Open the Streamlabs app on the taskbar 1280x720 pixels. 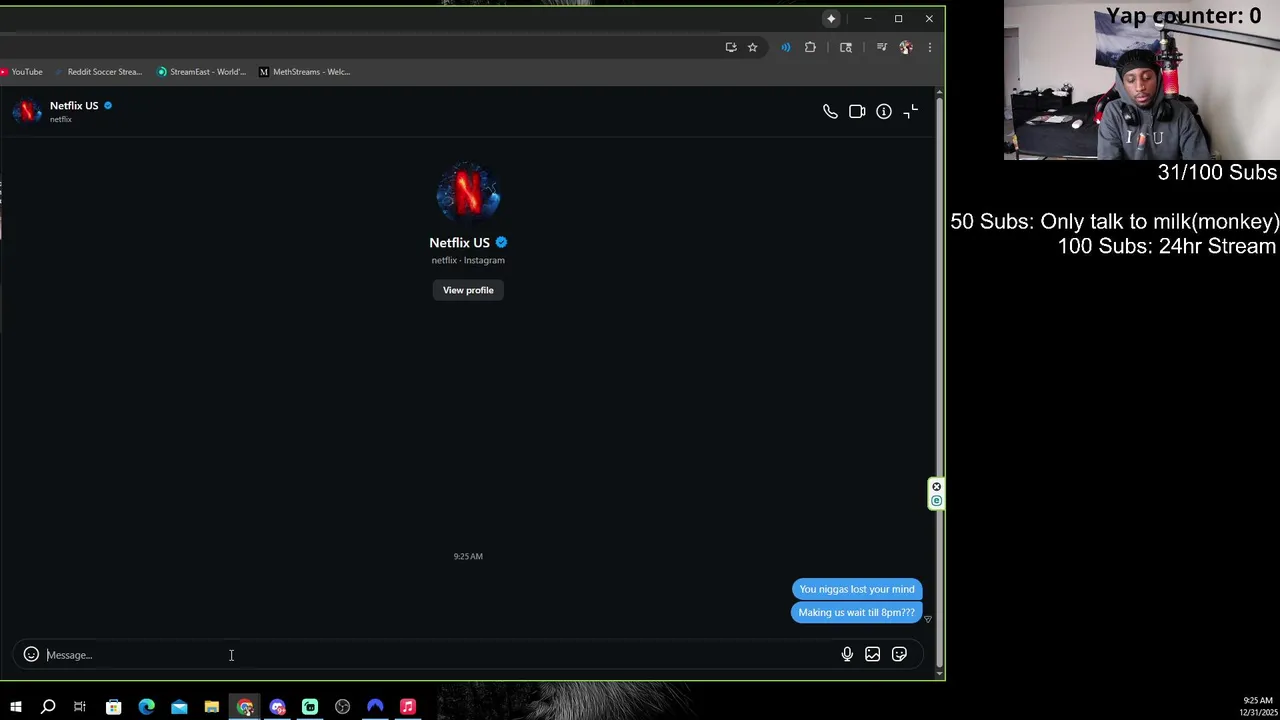tap(310, 707)
